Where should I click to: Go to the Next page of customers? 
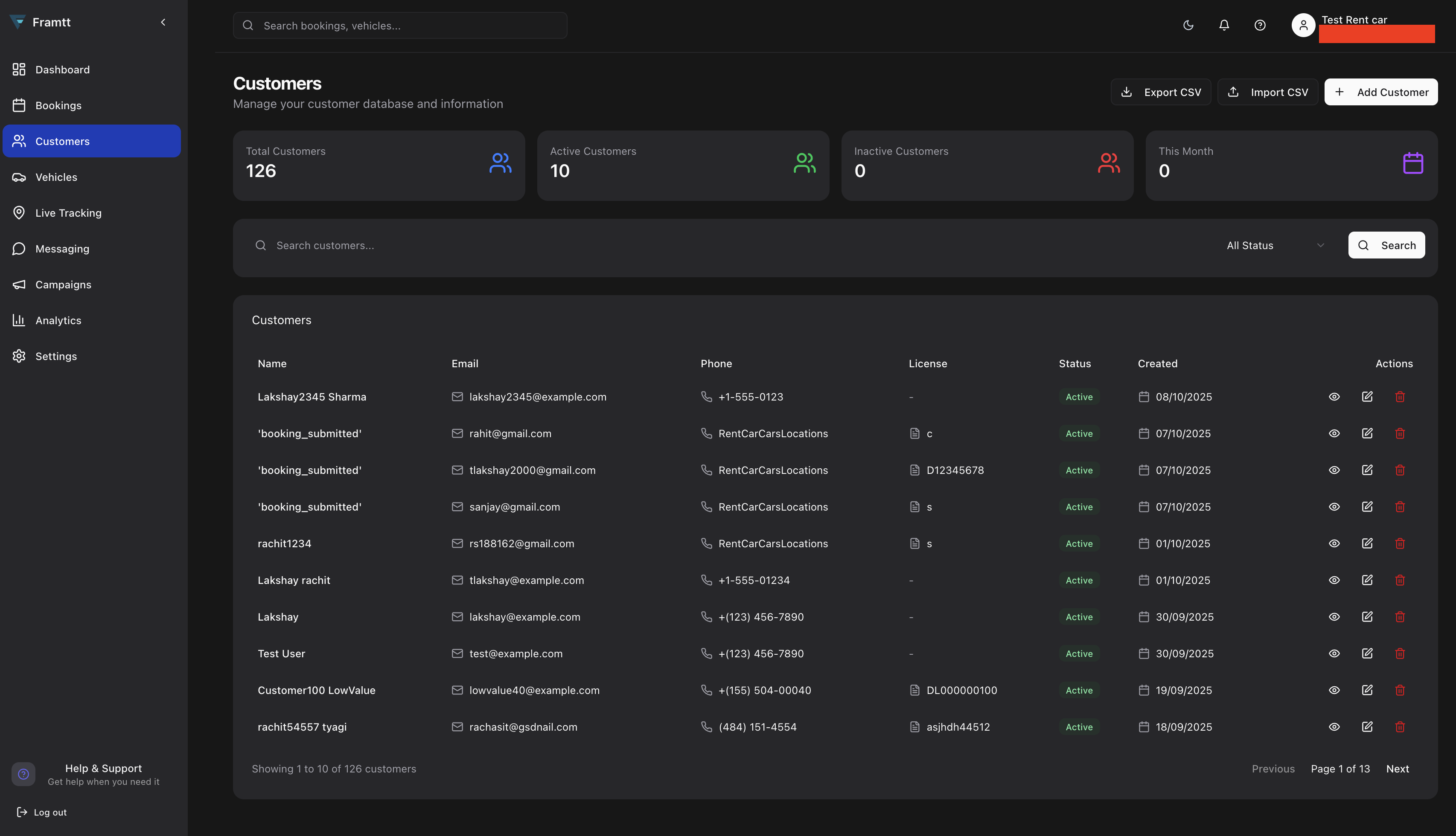point(1398,768)
